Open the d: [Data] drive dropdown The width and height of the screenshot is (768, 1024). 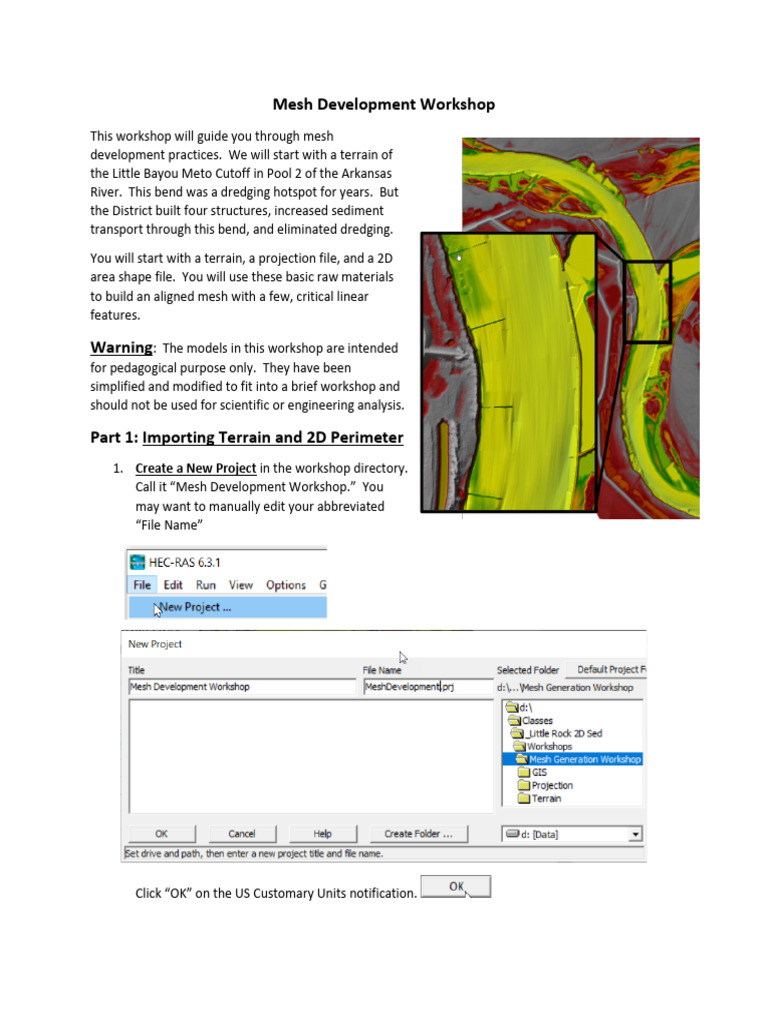[635, 835]
